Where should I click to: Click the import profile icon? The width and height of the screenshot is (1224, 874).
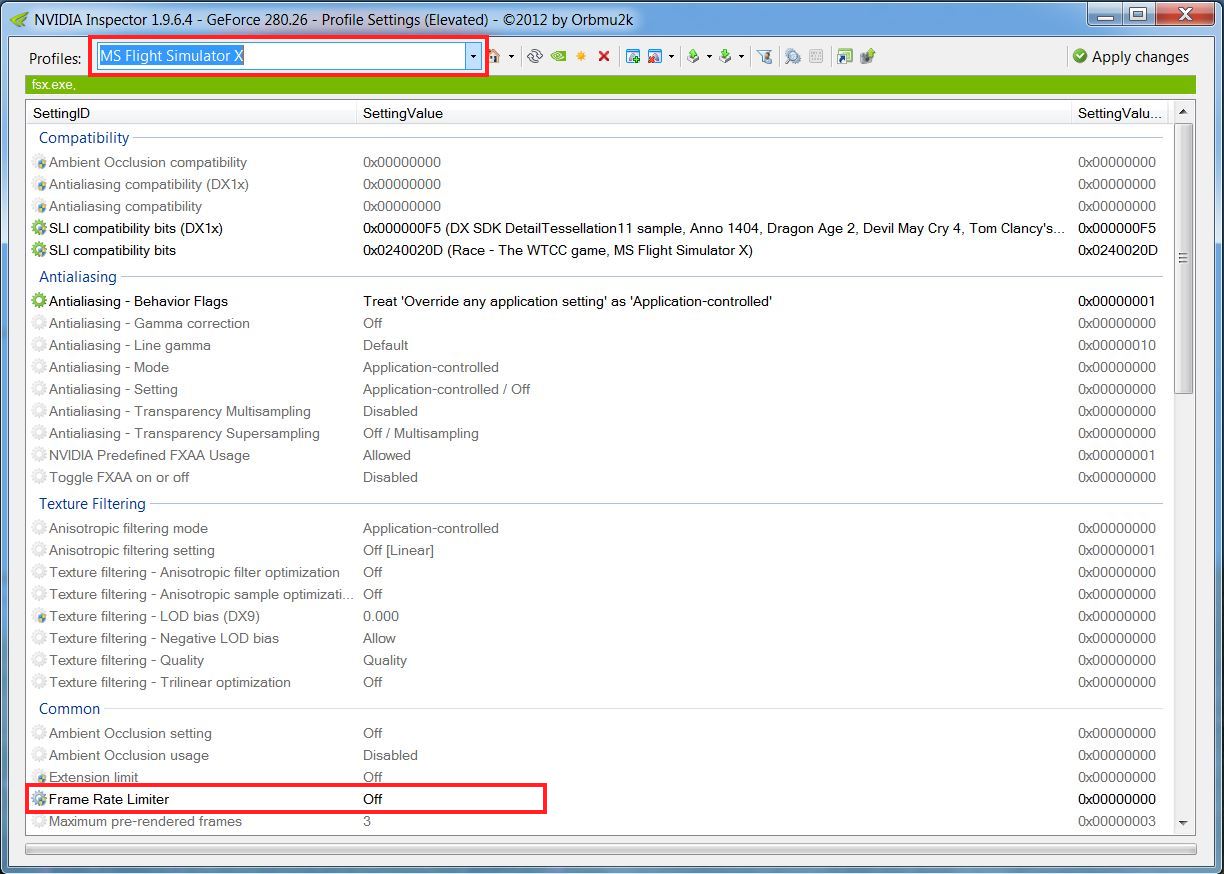(725, 57)
